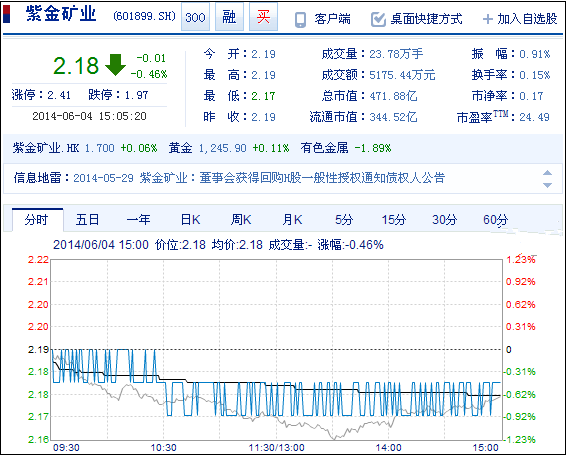Switch to the 分时 chart tab
567x456 pixels.
(x=38, y=220)
